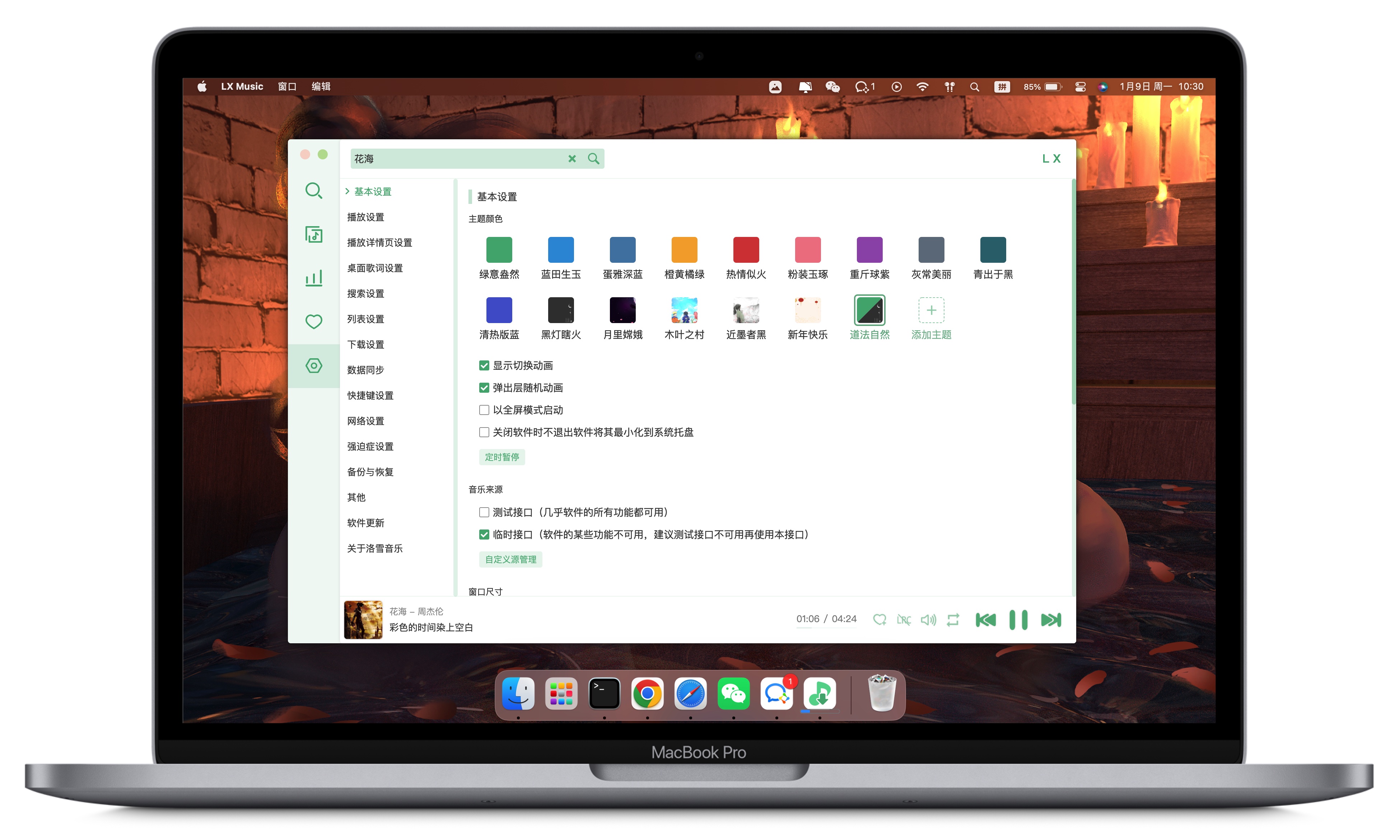Open the 编辑 menu

[x=321, y=87]
